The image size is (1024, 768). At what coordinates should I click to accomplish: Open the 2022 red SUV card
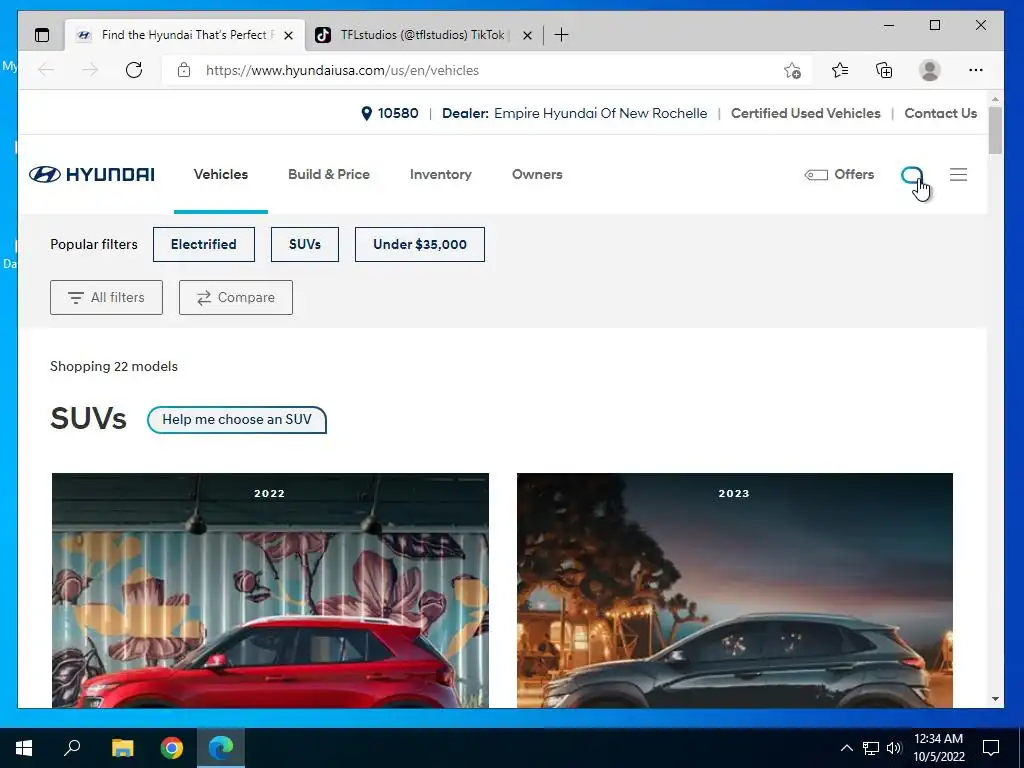(x=270, y=590)
